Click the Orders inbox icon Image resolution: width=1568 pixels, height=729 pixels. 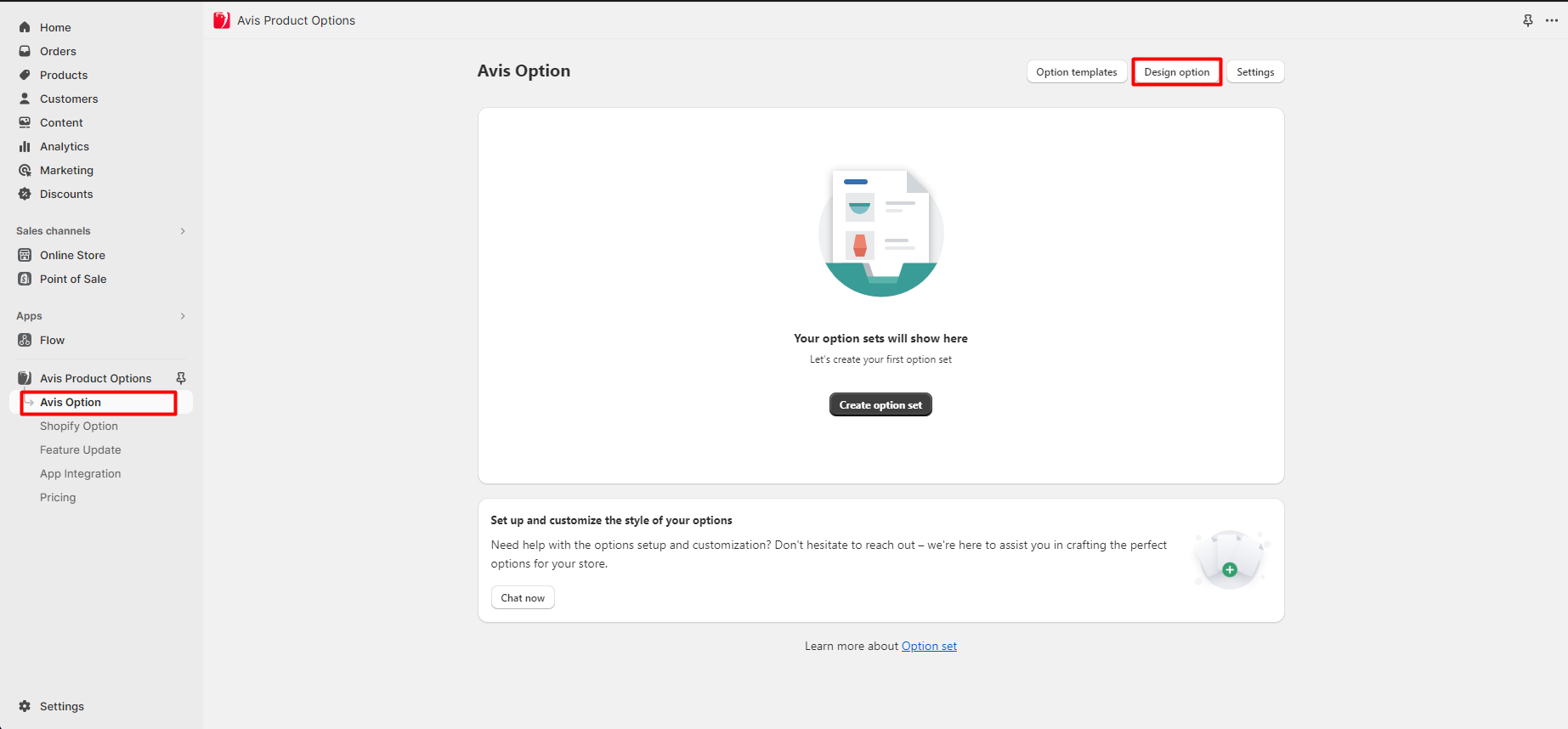tap(25, 51)
